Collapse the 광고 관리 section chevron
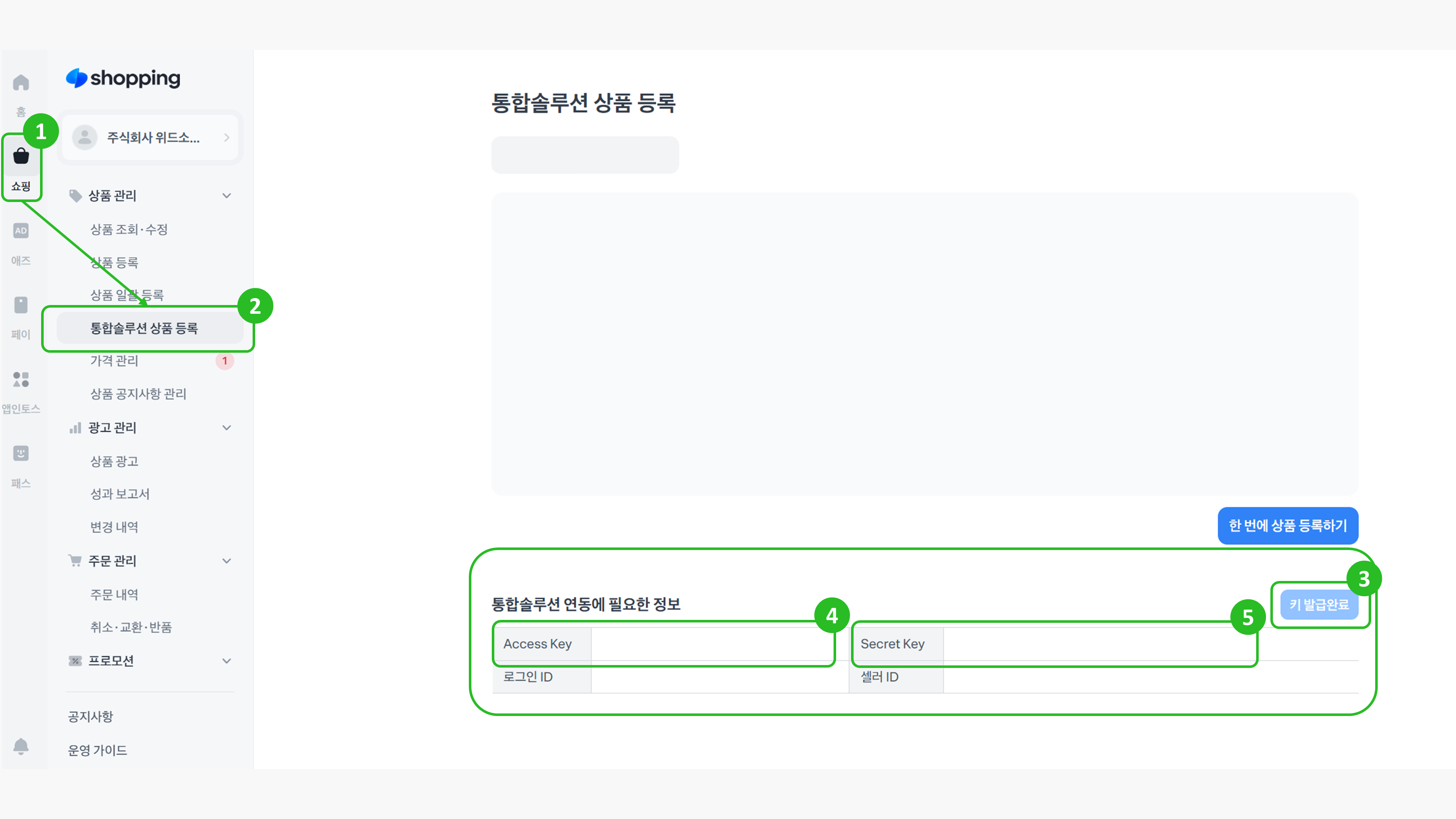The height and width of the screenshot is (819, 1456). pyautogui.click(x=227, y=428)
